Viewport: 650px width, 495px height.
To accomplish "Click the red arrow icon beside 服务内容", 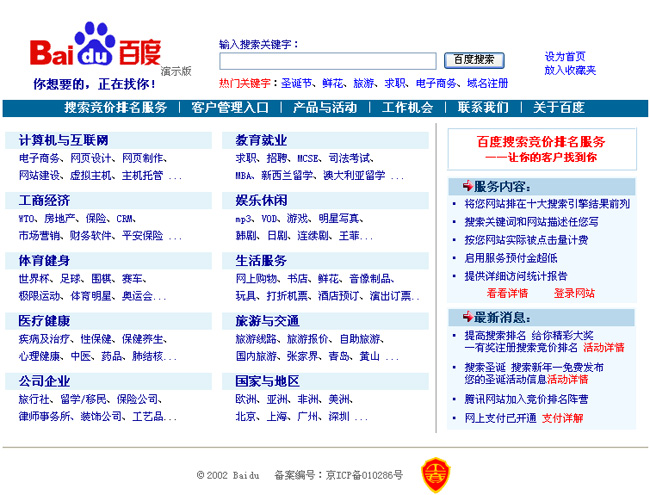I will tap(468, 186).
